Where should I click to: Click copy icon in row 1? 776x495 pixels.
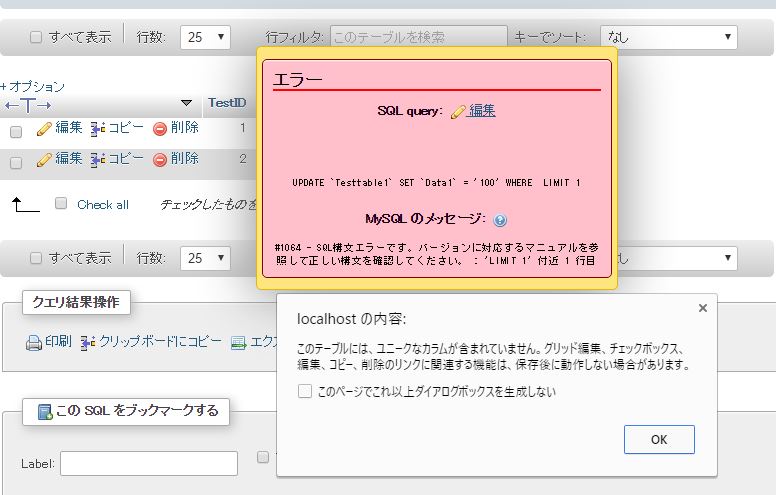click(x=97, y=129)
